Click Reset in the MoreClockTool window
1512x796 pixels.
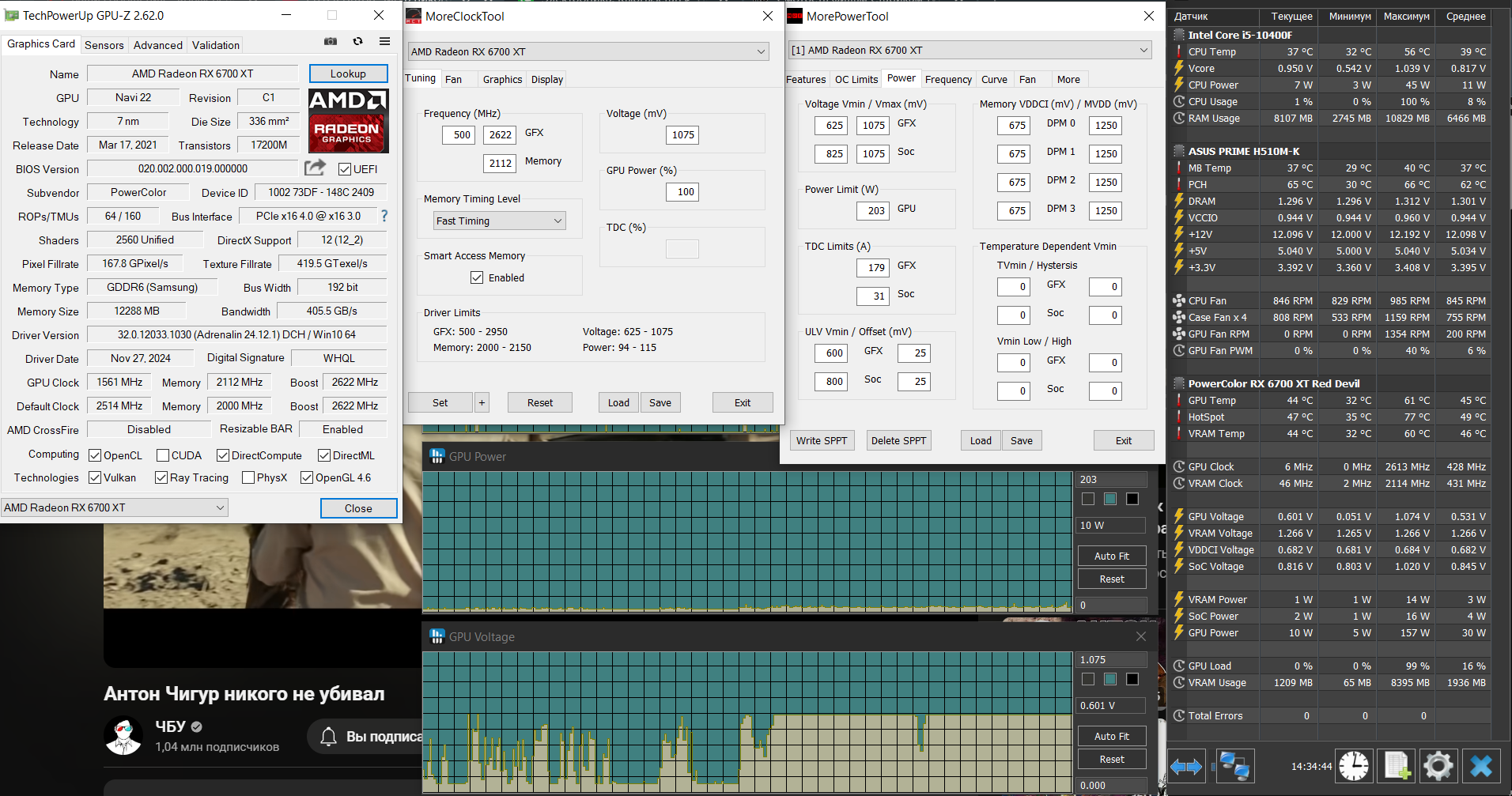coord(540,402)
